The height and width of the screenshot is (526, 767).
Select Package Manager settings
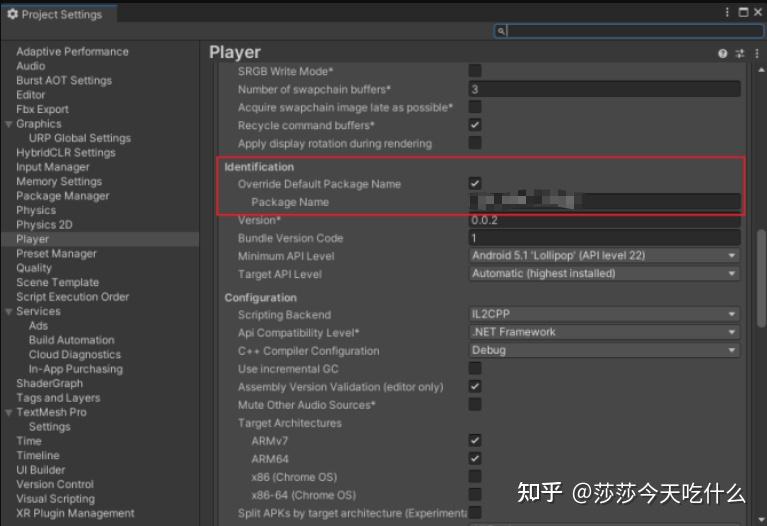point(63,196)
